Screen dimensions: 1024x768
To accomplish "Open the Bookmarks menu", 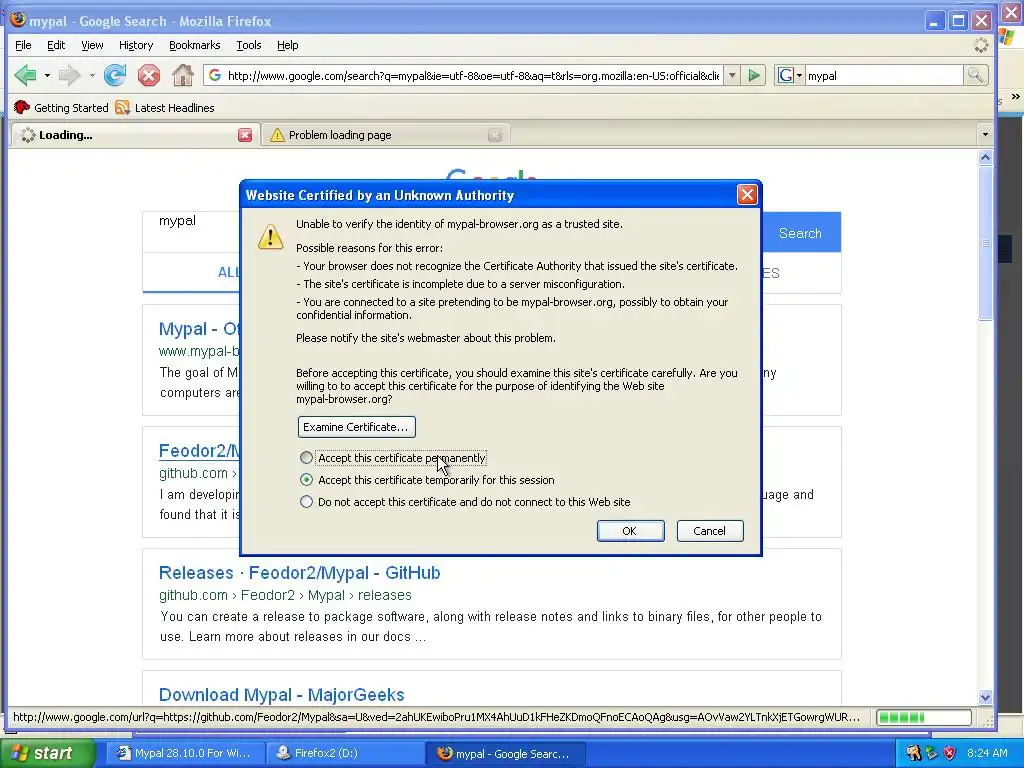I will pos(195,45).
